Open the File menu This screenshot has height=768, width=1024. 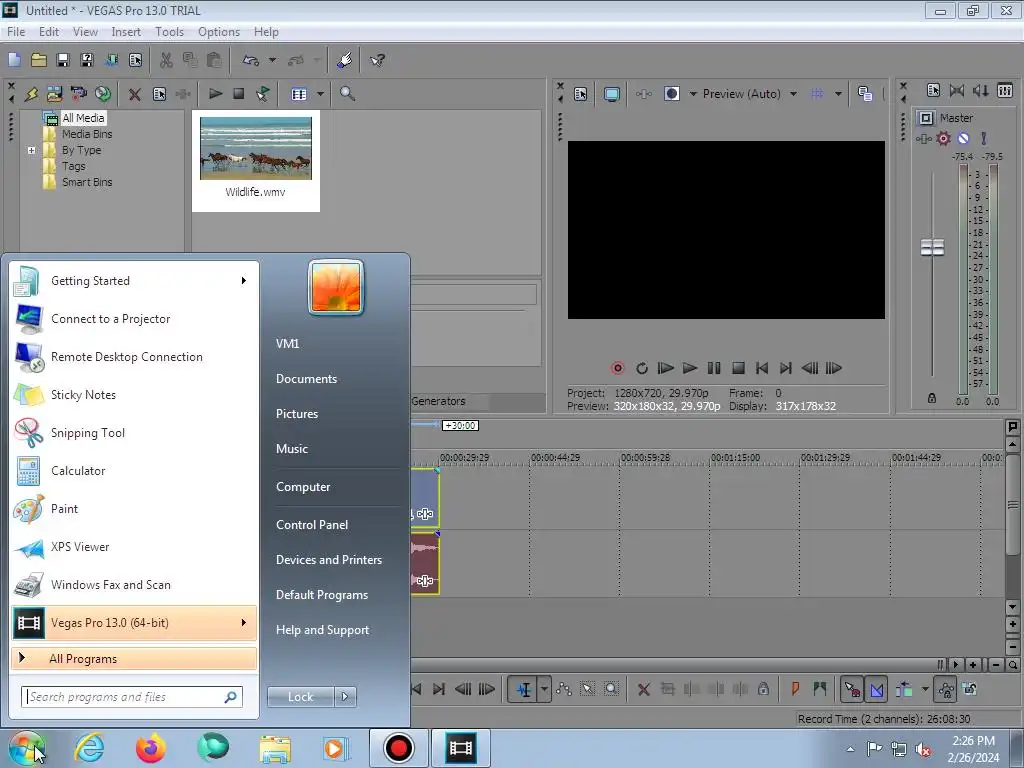point(16,32)
